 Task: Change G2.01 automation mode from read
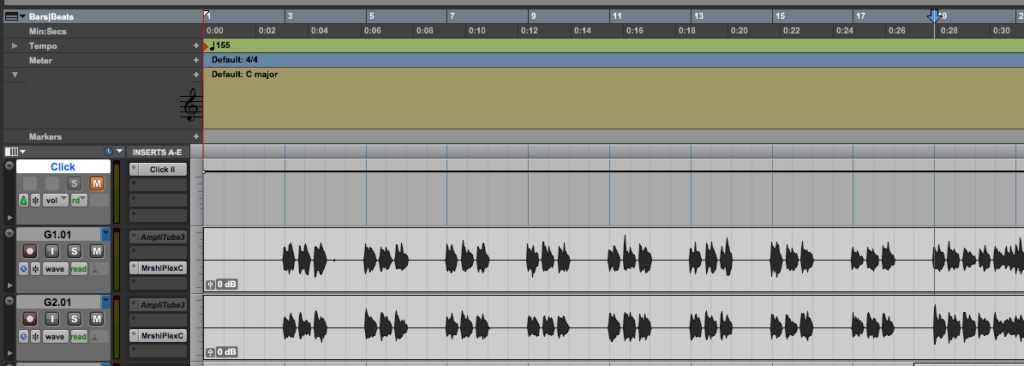[79, 337]
